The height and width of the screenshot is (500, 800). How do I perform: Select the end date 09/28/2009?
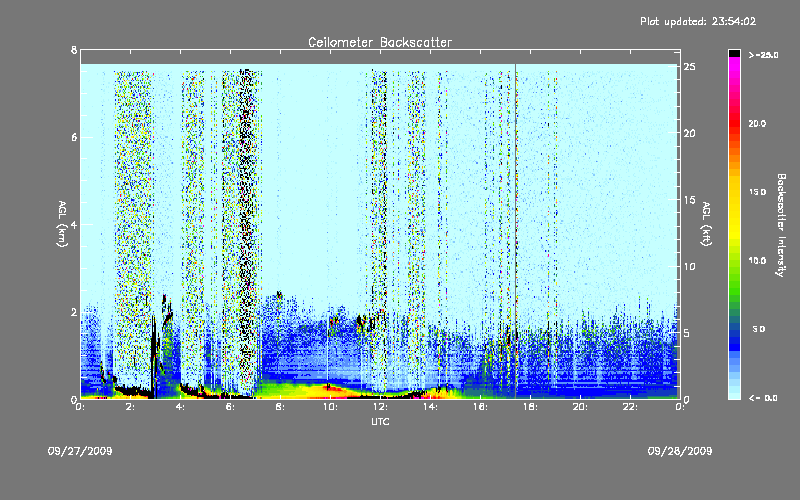(x=680, y=451)
